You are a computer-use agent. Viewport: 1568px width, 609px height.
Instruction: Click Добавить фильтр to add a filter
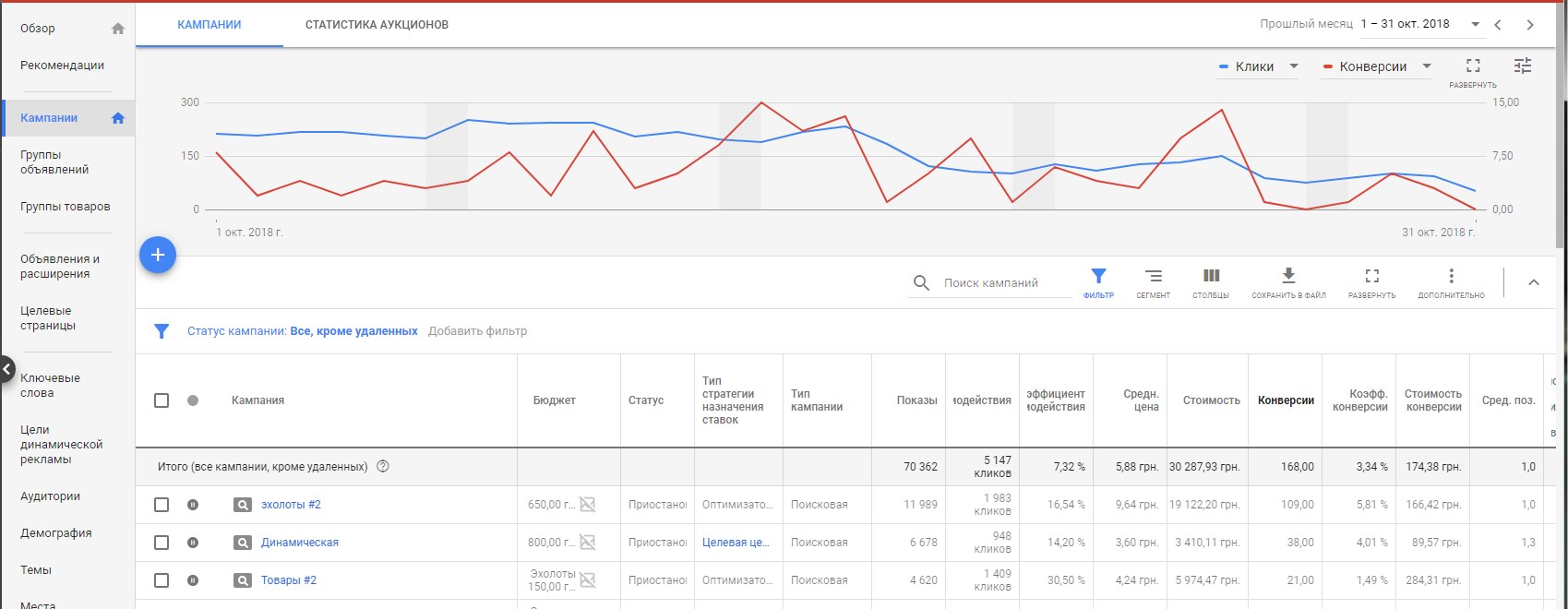478,331
